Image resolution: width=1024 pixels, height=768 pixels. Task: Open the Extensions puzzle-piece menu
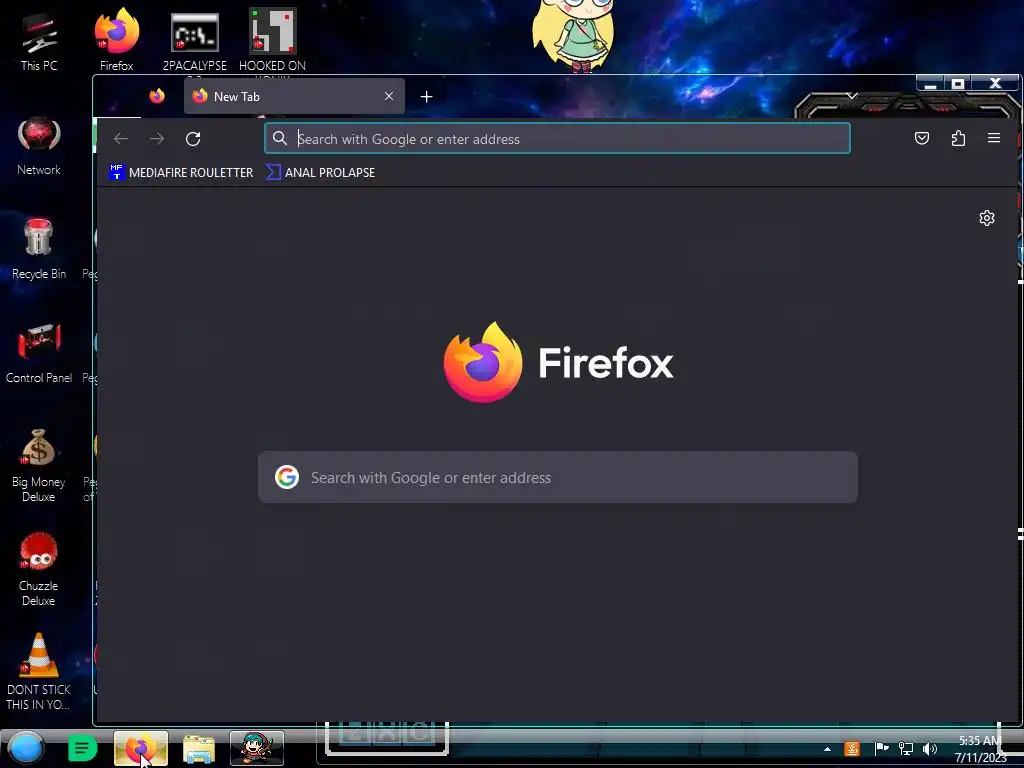coord(958,138)
